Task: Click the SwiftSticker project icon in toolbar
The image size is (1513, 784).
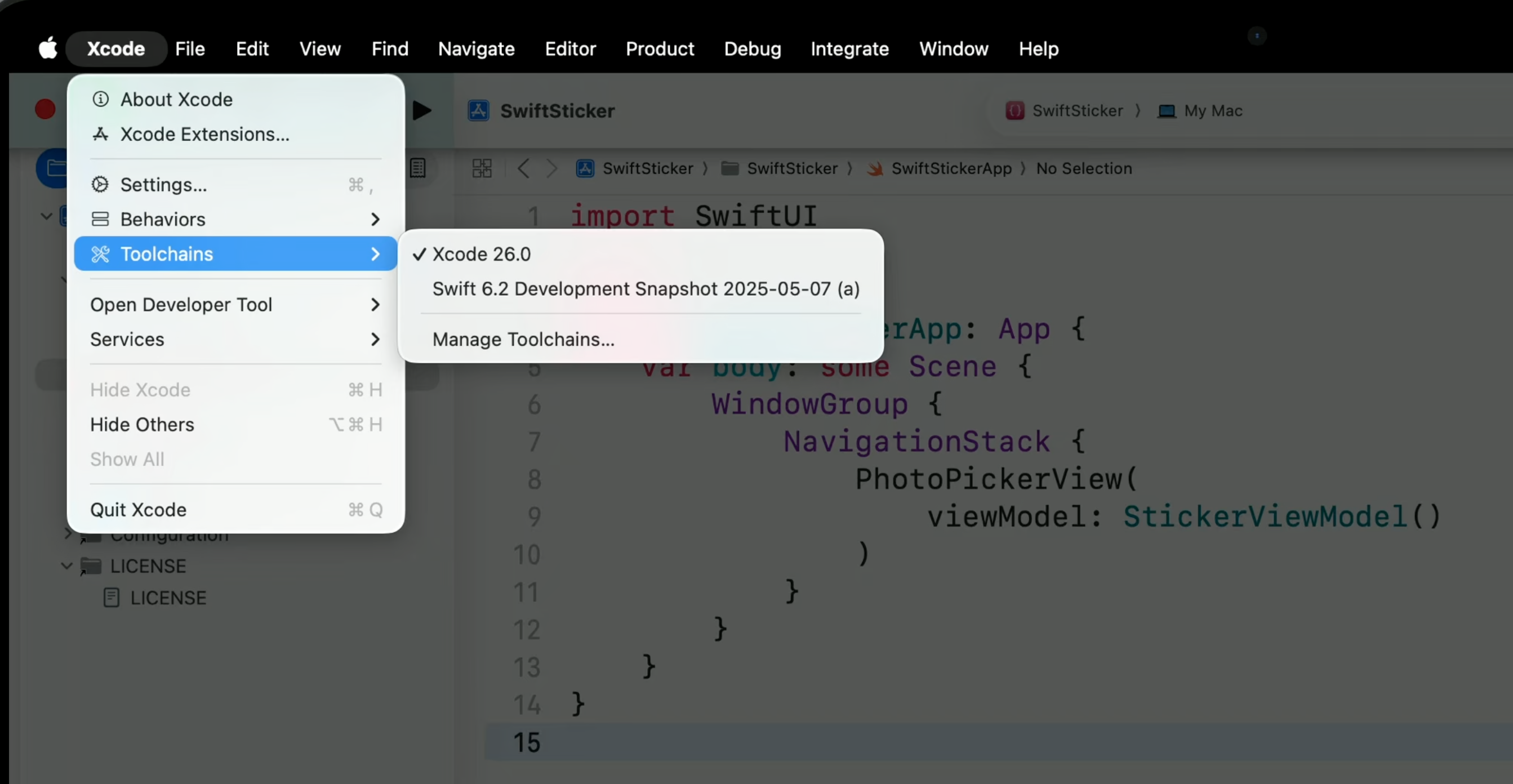Action: 479,111
